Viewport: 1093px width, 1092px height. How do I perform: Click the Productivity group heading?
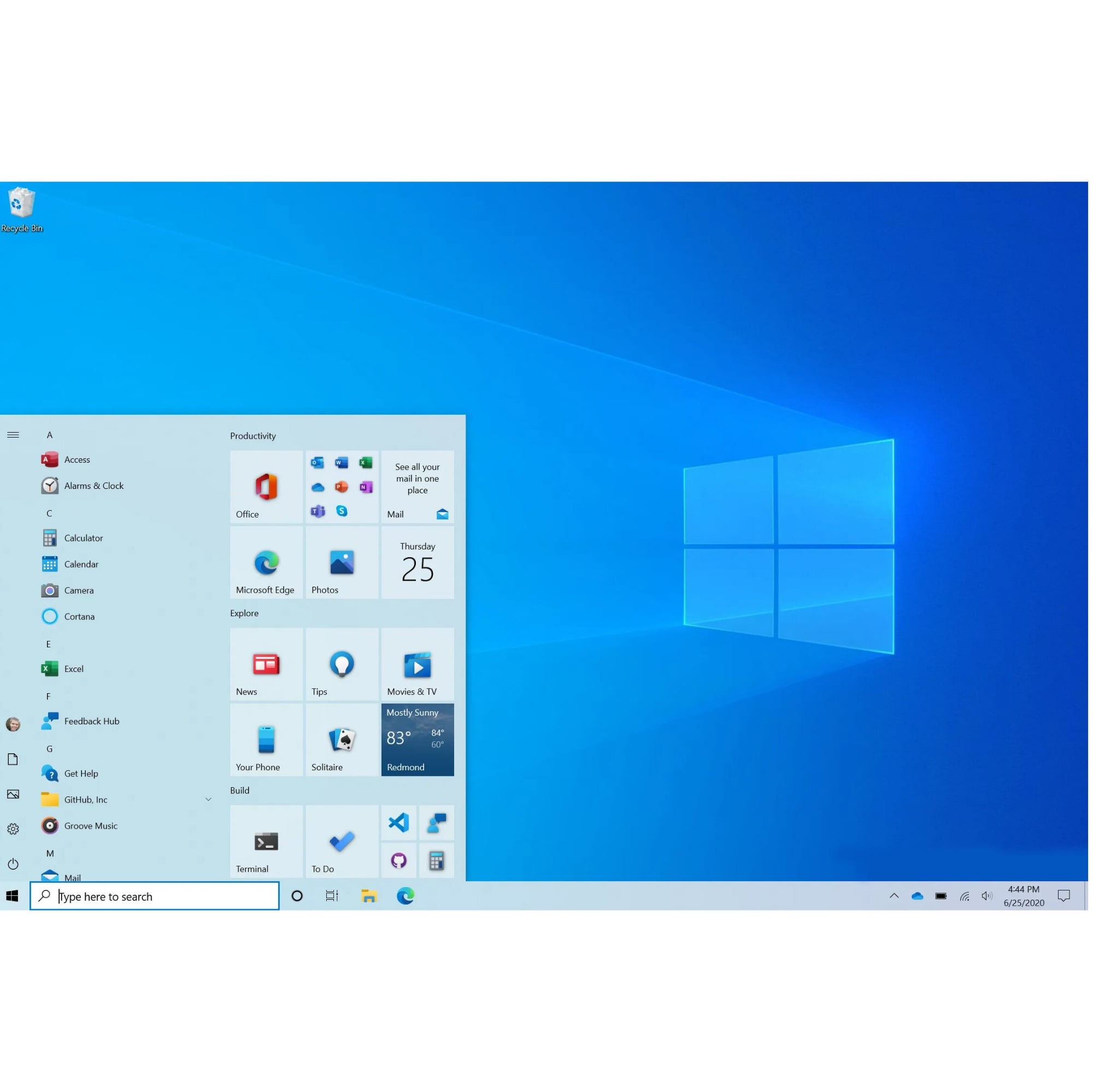253,435
